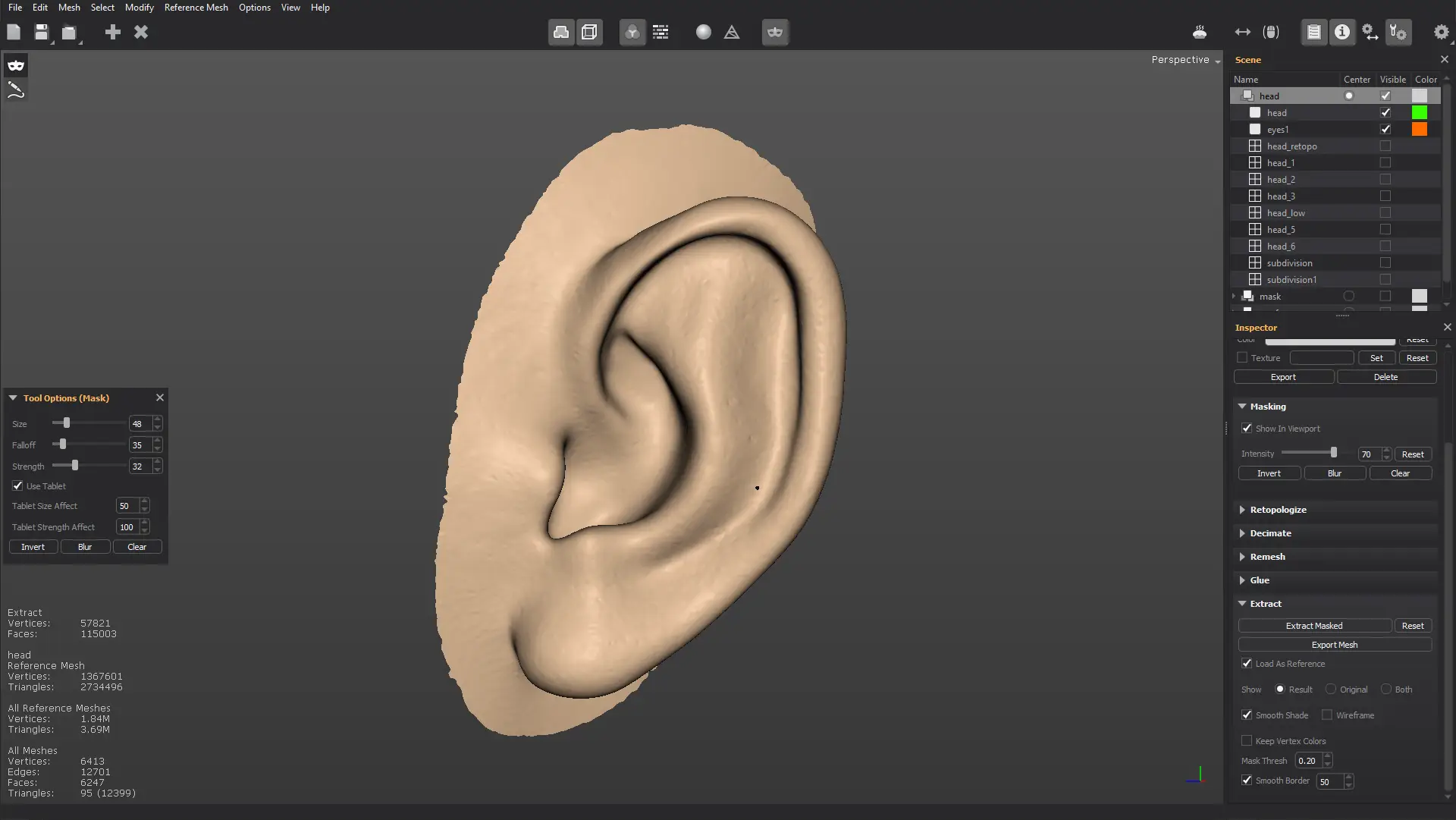Image resolution: width=1456 pixels, height=820 pixels.
Task: Click the Extract Masked button
Action: tap(1314, 625)
